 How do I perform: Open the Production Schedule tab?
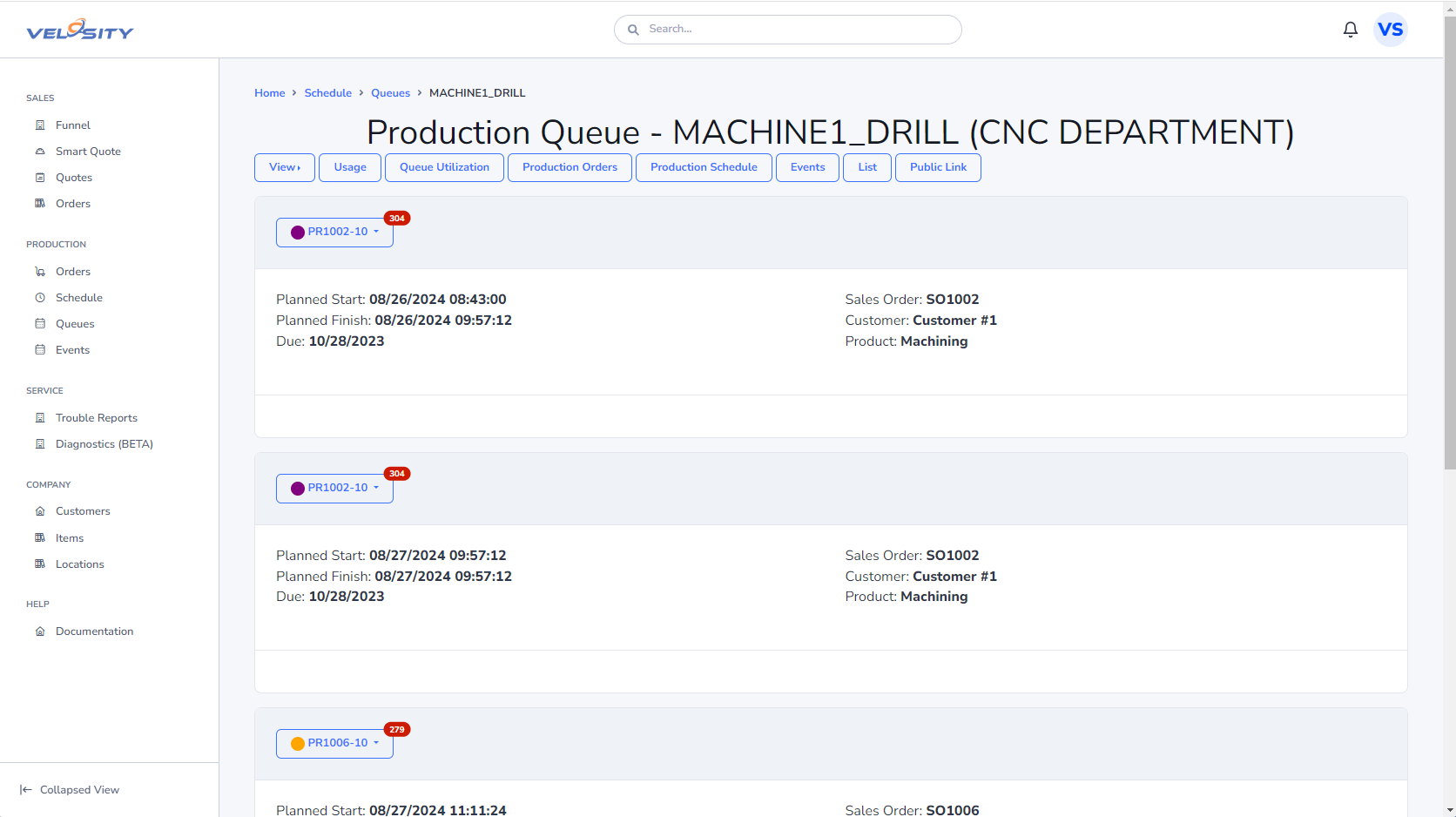click(x=704, y=167)
